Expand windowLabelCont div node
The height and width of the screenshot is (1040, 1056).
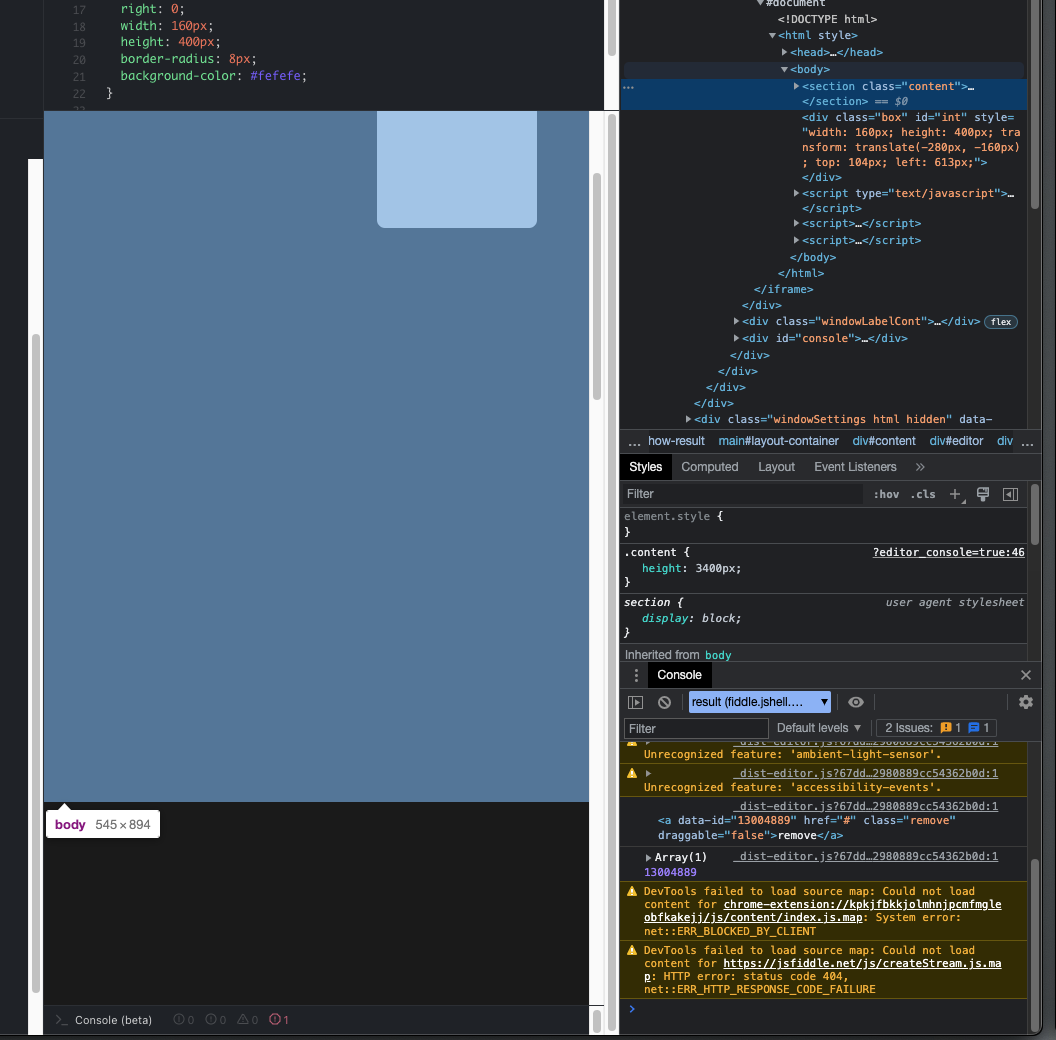736,321
